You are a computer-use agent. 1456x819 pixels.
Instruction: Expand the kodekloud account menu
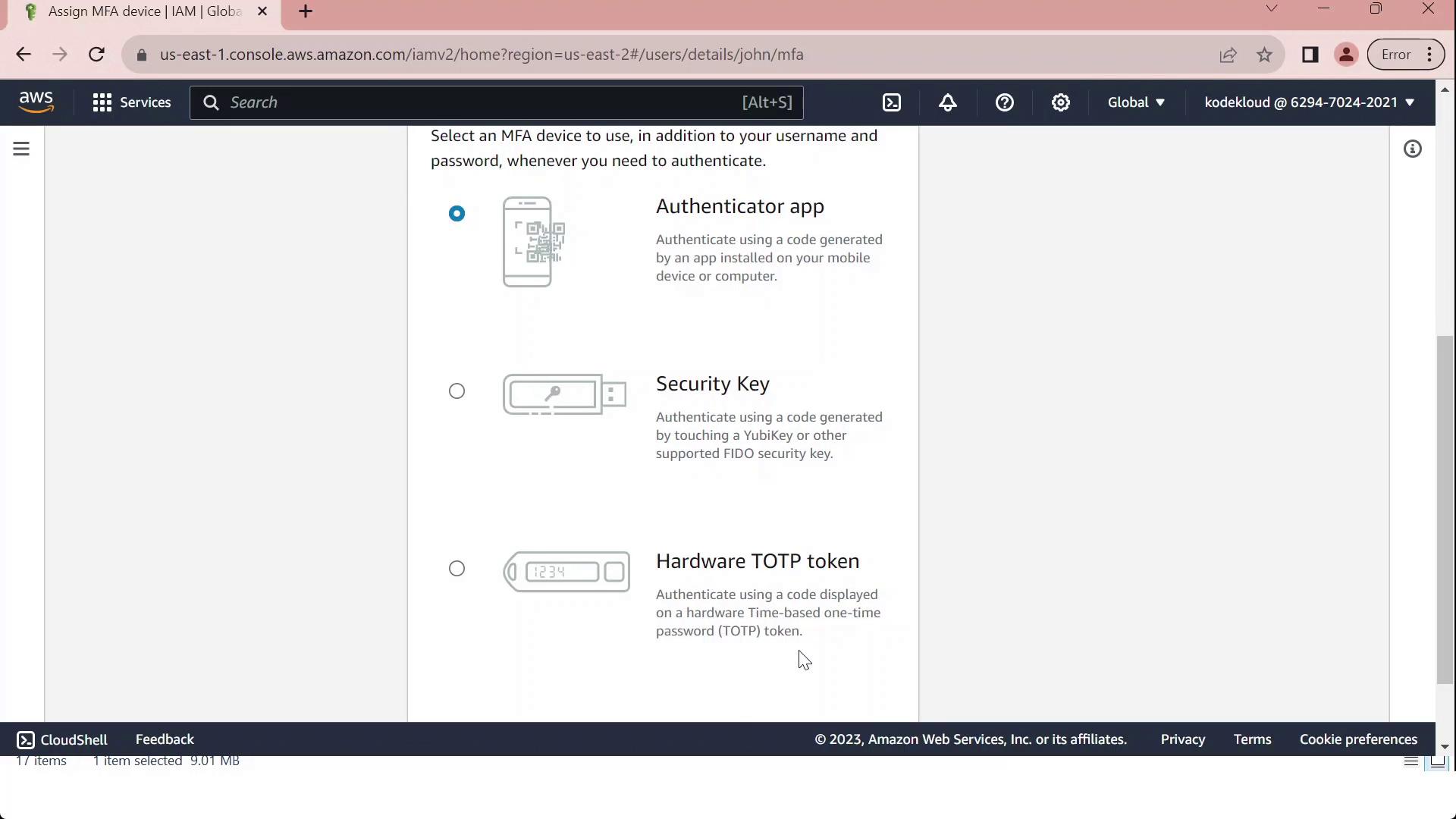(x=1309, y=102)
